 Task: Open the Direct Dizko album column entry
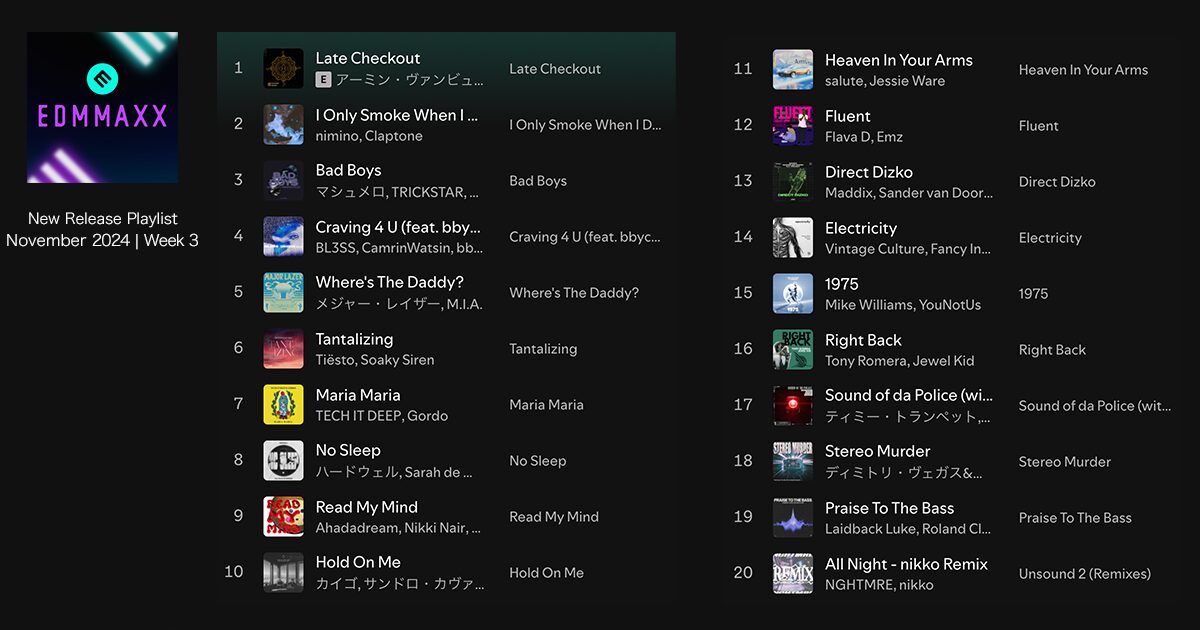click(x=1057, y=182)
